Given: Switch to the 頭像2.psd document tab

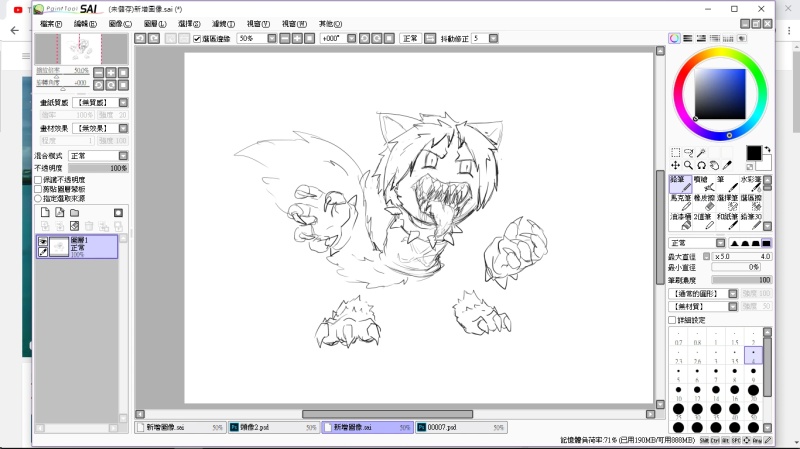Looking at the screenshot, I should pyautogui.click(x=273, y=428).
